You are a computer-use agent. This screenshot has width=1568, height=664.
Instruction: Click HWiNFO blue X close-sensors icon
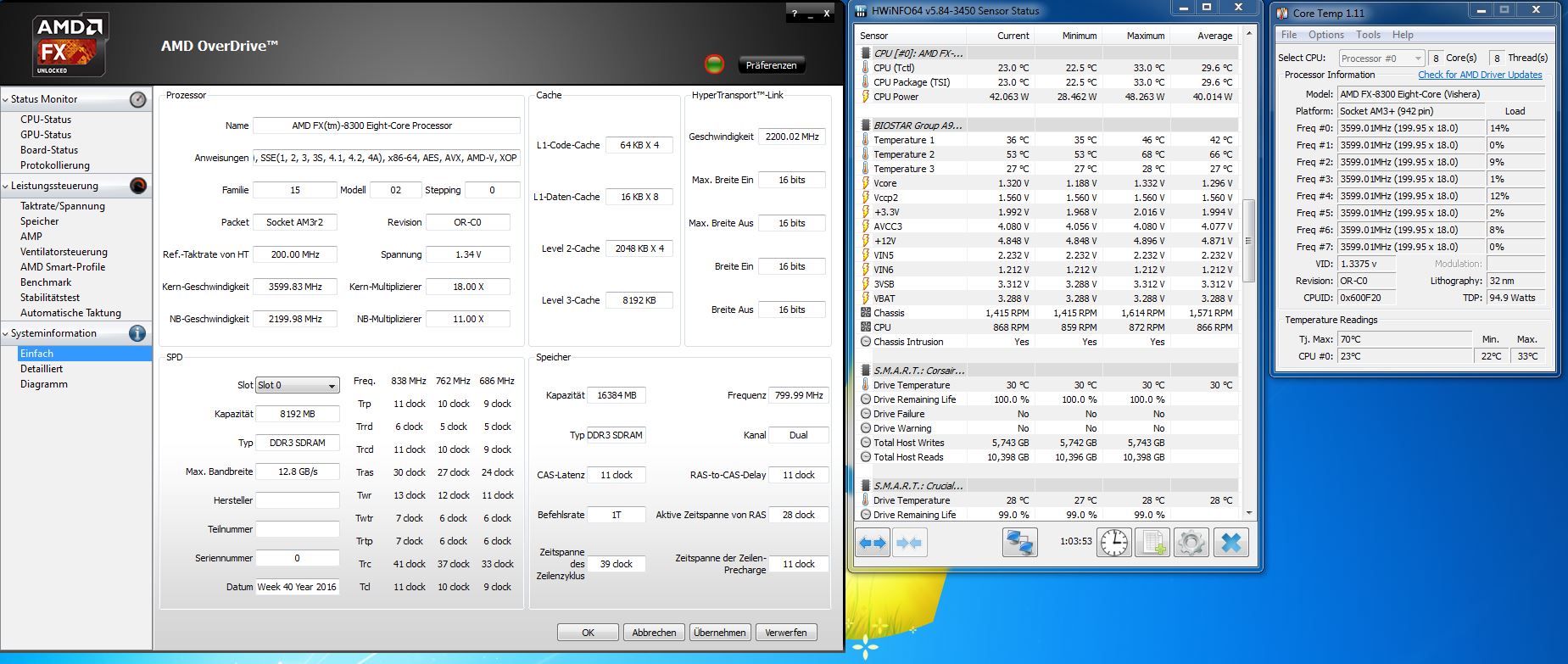1231,543
